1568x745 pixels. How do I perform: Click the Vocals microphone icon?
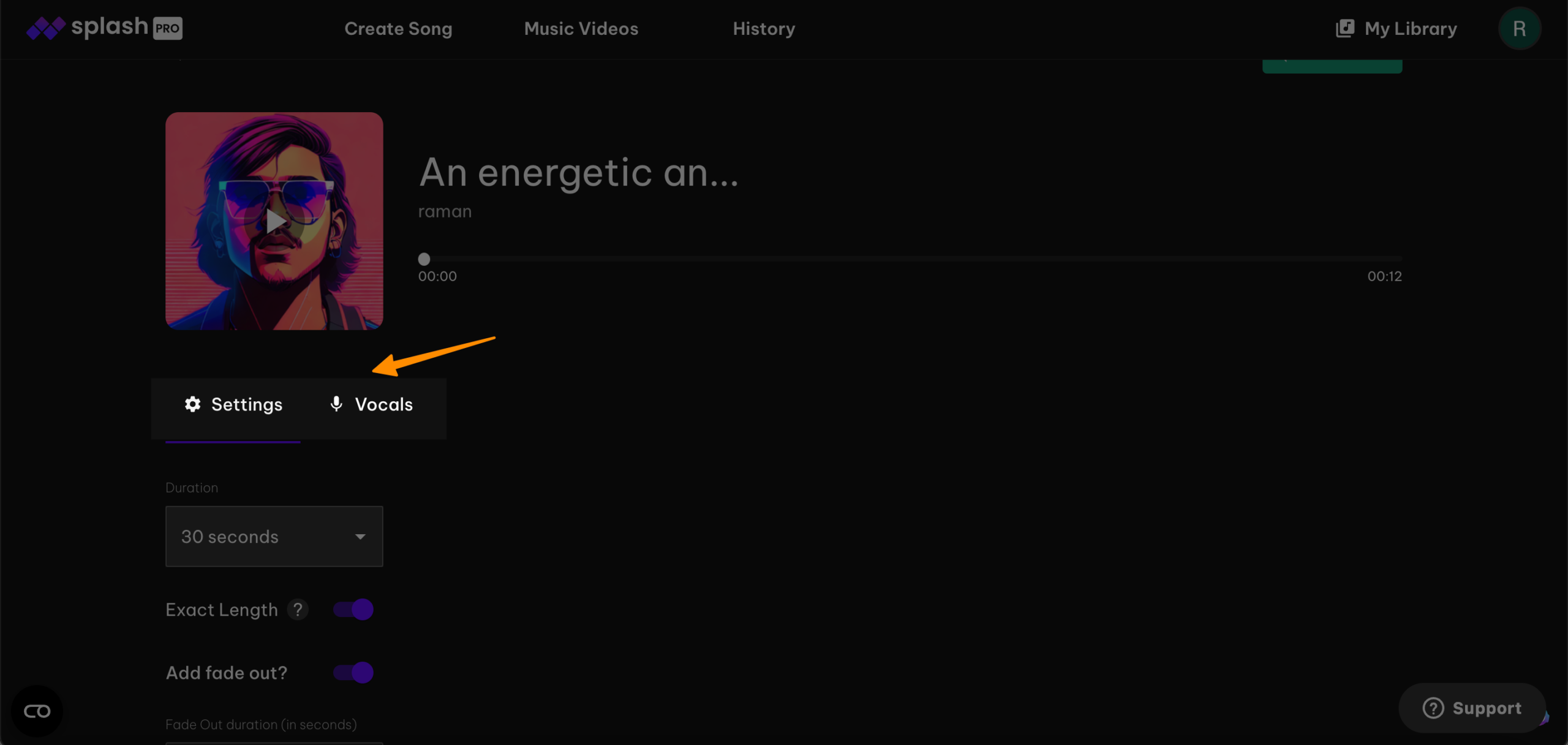coord(336,404)
